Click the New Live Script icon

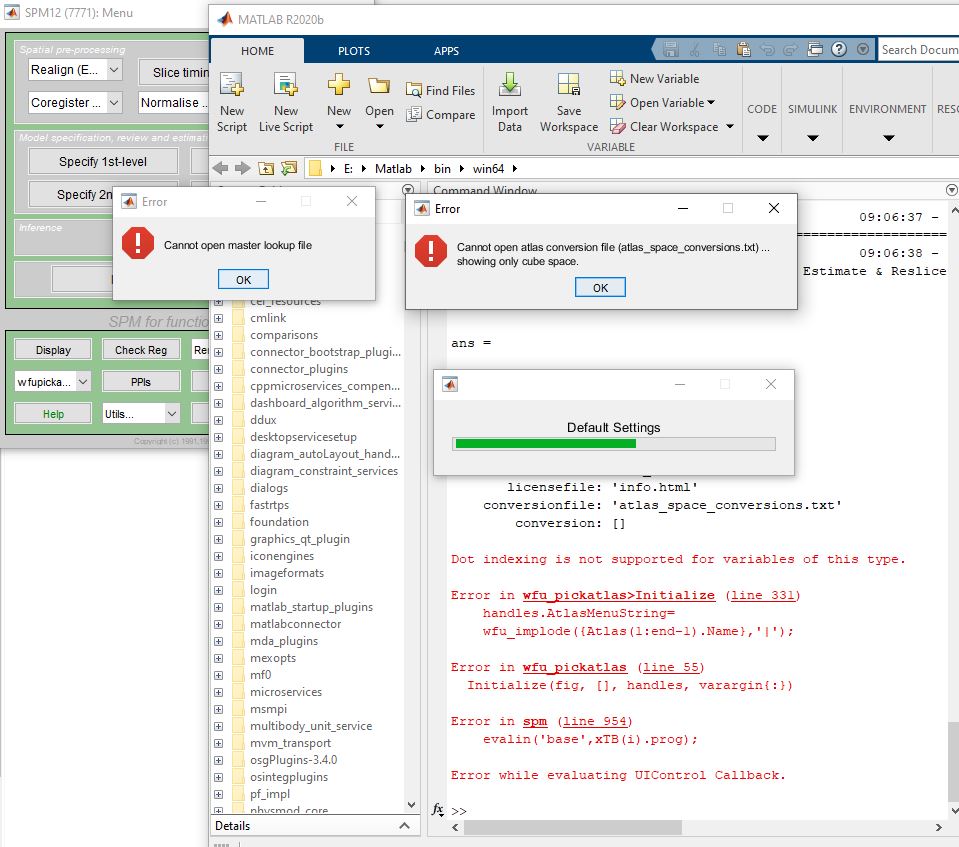coord(286,86)
